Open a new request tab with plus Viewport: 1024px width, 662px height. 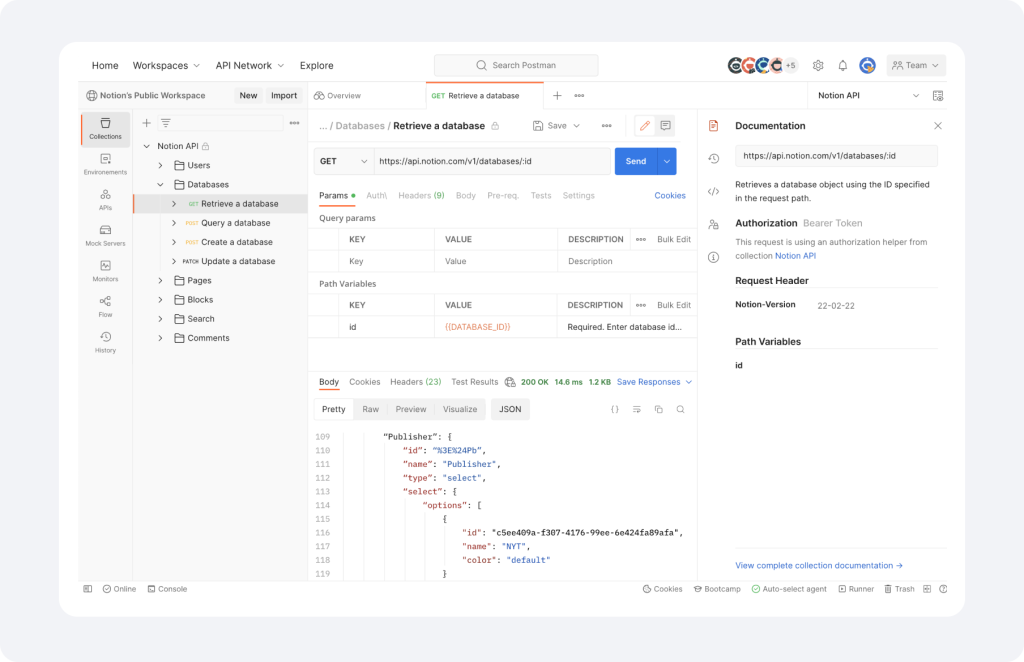point(557,95)
